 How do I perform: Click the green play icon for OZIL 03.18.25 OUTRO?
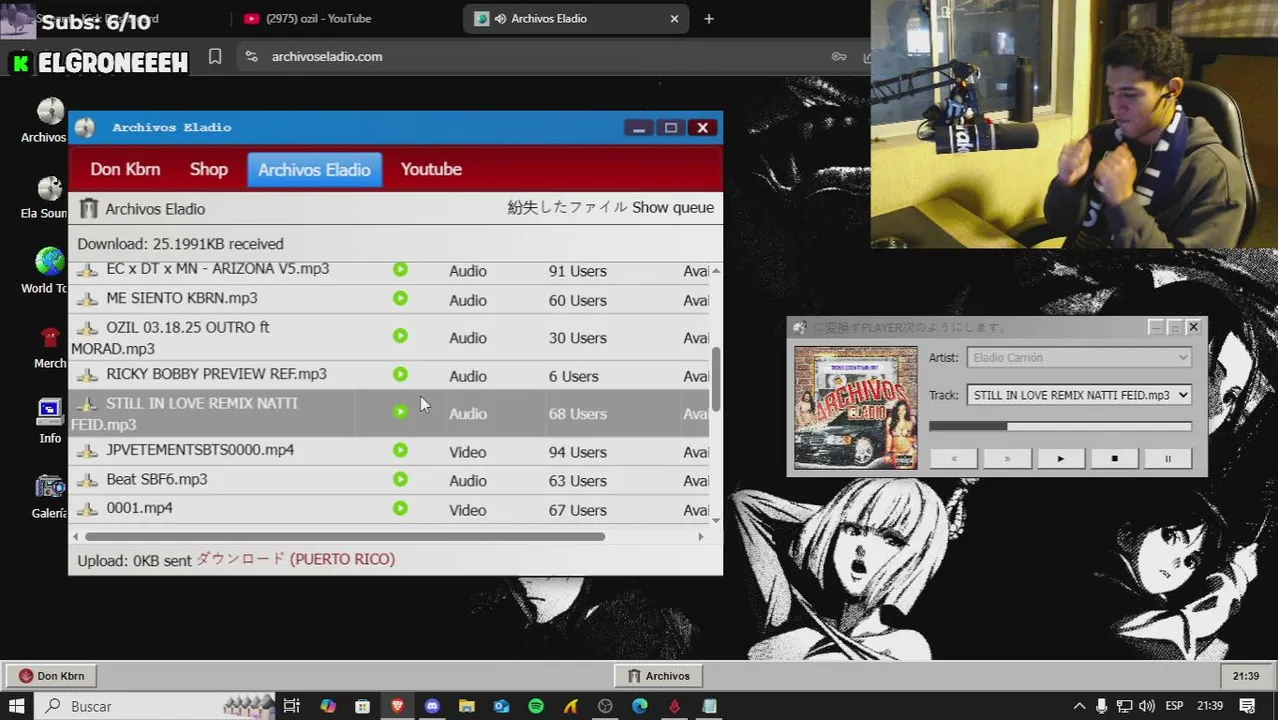coord(400,336)
